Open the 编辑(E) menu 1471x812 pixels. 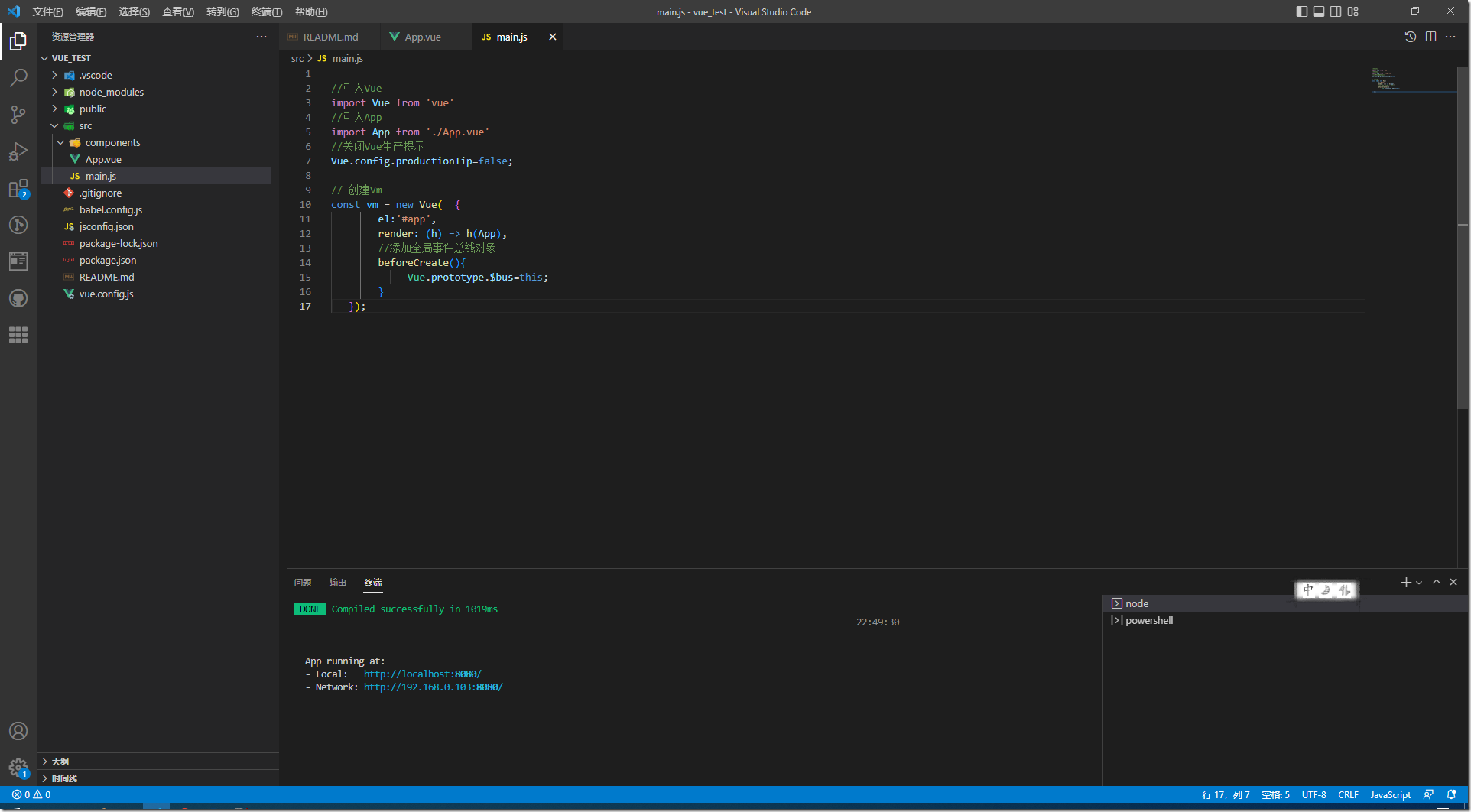click(91, 11)
